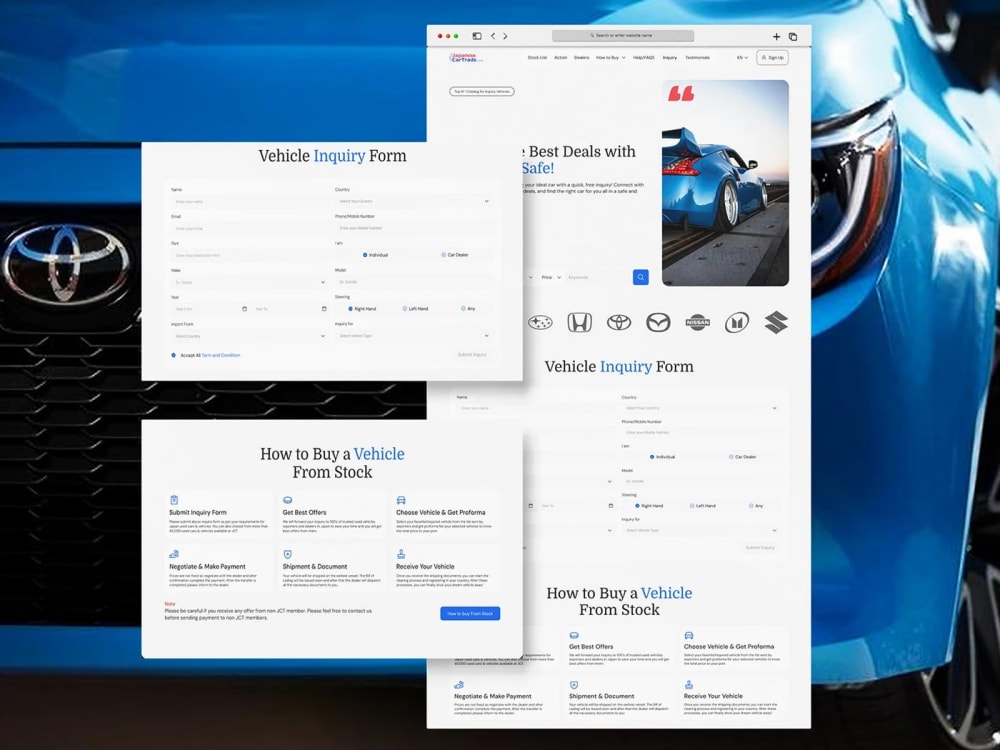Viewport: 1000px width, 750px height.
Task: Click Submit Inquiry on the browser page form
Action: pos(760,548)
